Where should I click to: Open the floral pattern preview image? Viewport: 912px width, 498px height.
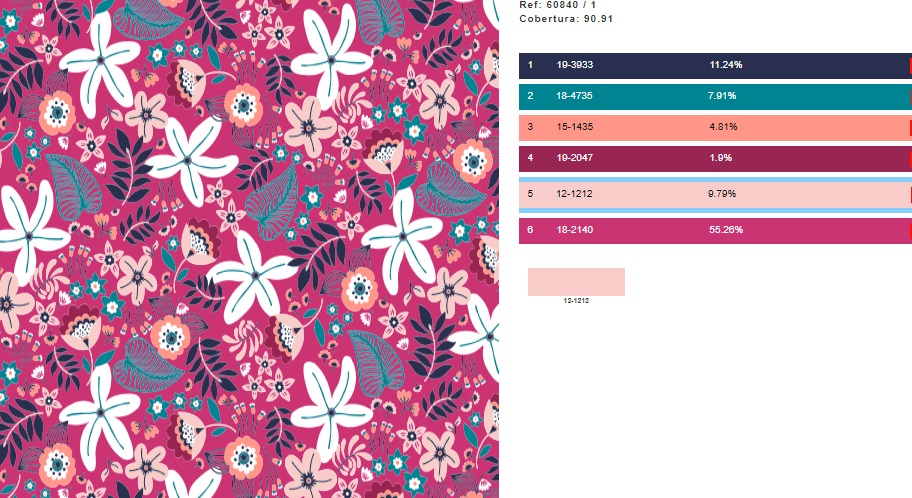[x=249, y=249]
